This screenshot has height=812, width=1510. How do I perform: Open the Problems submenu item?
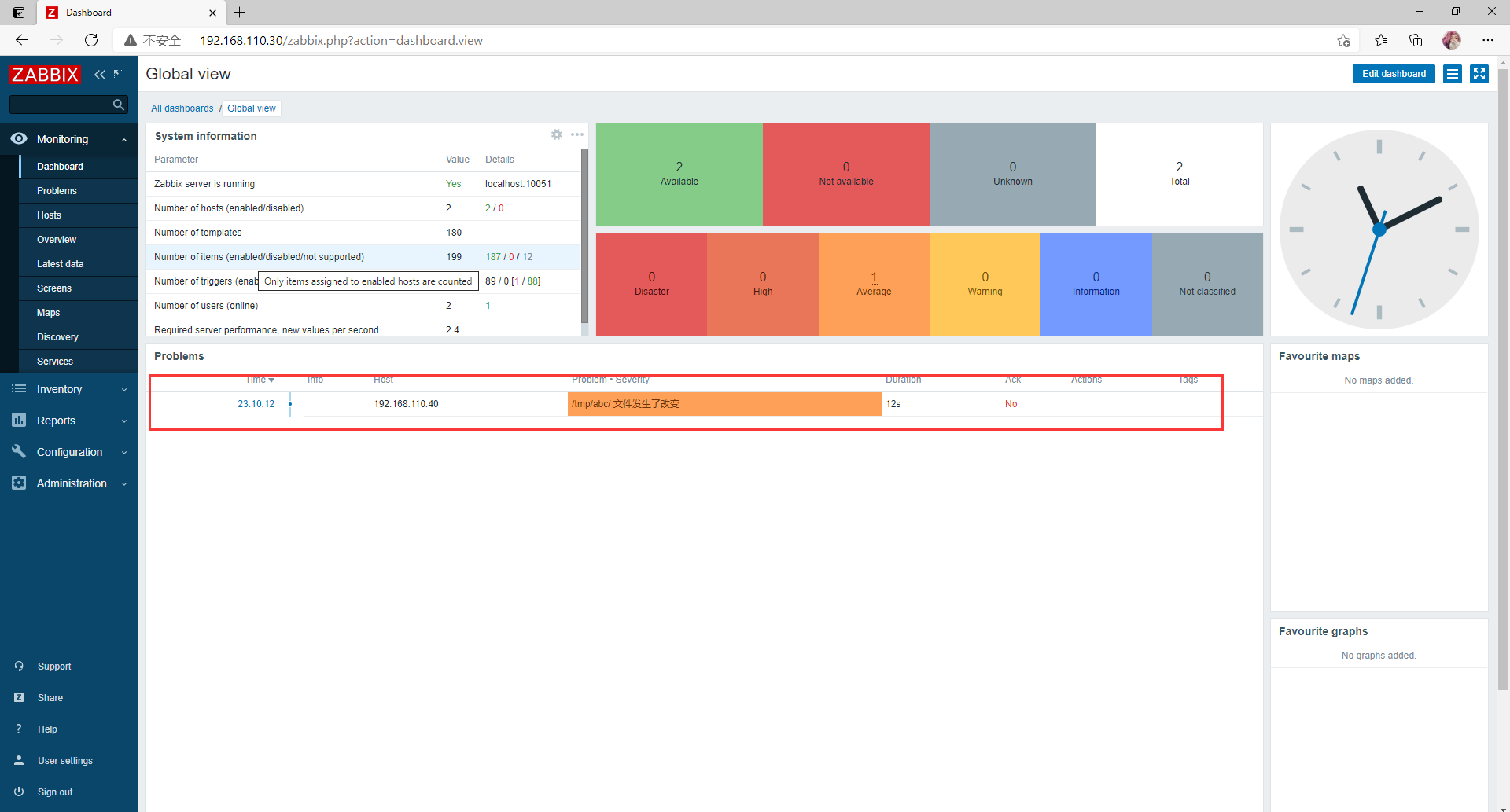pos(79,191)
